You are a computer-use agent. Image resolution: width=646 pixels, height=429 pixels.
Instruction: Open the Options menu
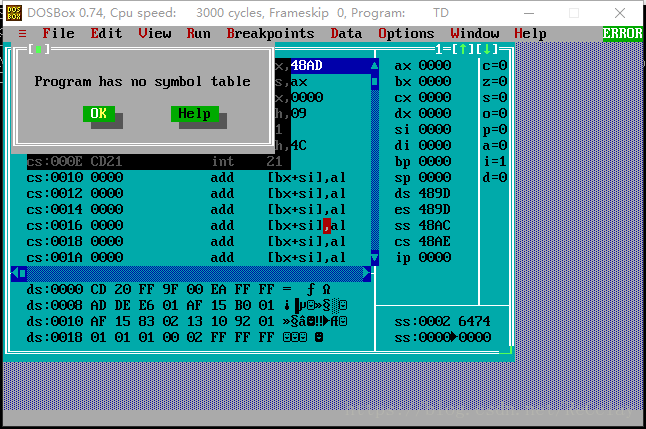click(x=406, y=33)
